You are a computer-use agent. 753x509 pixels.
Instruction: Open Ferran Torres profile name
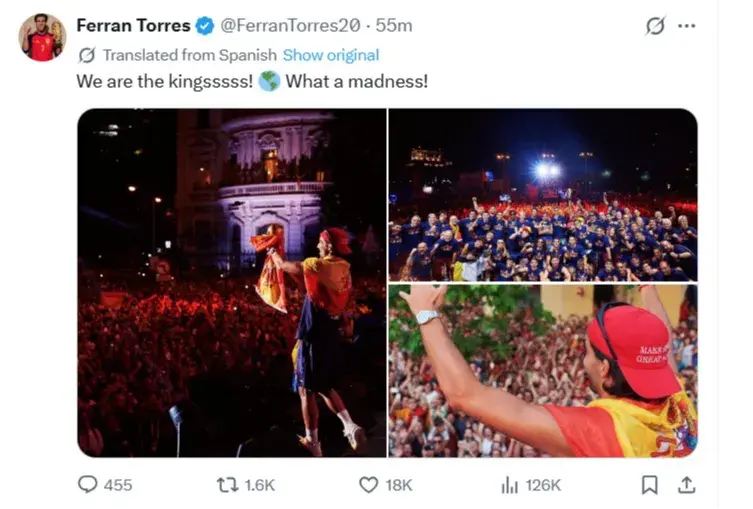pos(134,25)
